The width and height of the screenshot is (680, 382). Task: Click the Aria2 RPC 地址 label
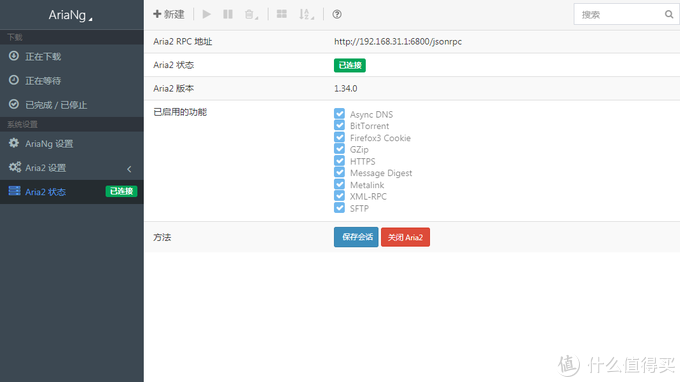click(183, 42)
